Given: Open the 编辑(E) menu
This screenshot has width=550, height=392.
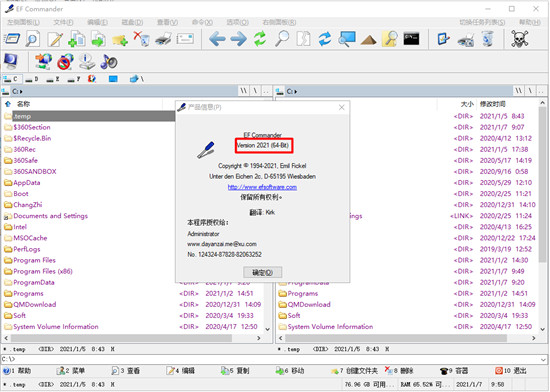Looking at the screenshot, I should pyautogui.click(x=98, y=22).
